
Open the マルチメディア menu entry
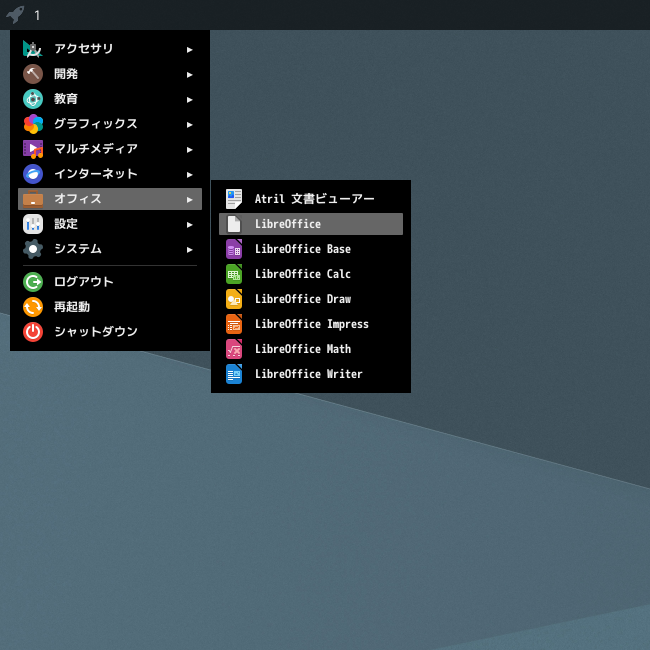[x=110, y=149]
